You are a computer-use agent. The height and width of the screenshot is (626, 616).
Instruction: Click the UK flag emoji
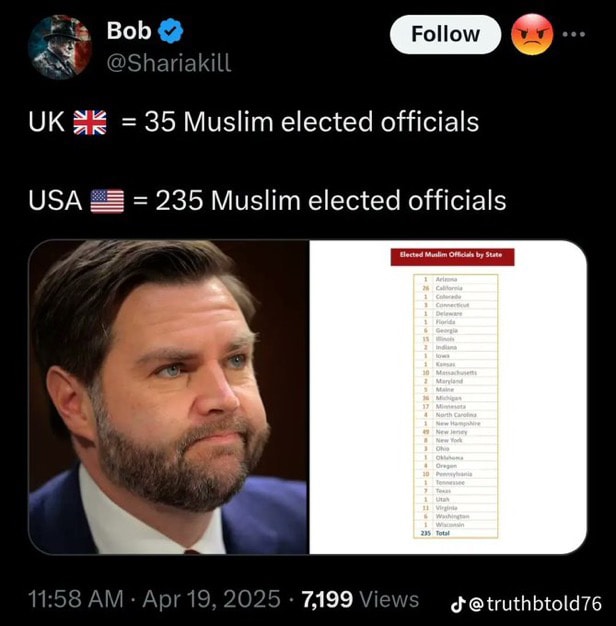(90, 122)
